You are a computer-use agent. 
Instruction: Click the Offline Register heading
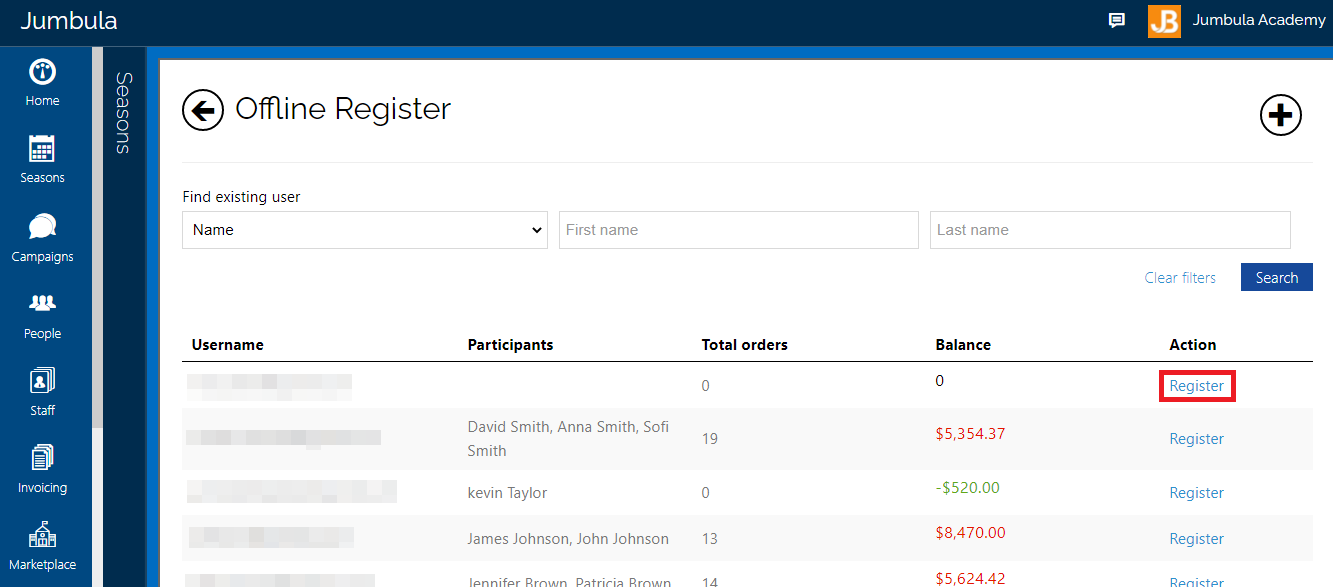pyautogui.click(x=343, y=108)
